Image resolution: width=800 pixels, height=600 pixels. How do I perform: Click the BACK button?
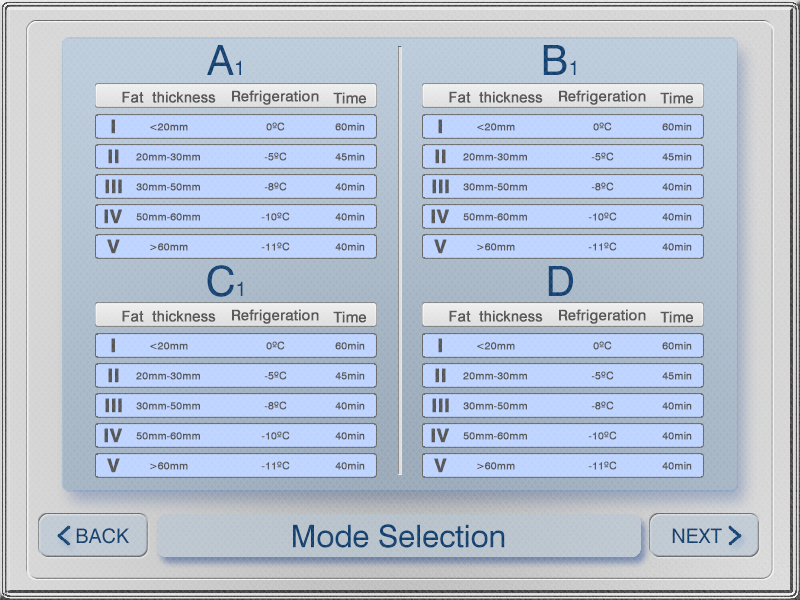[x=93, y=536]
